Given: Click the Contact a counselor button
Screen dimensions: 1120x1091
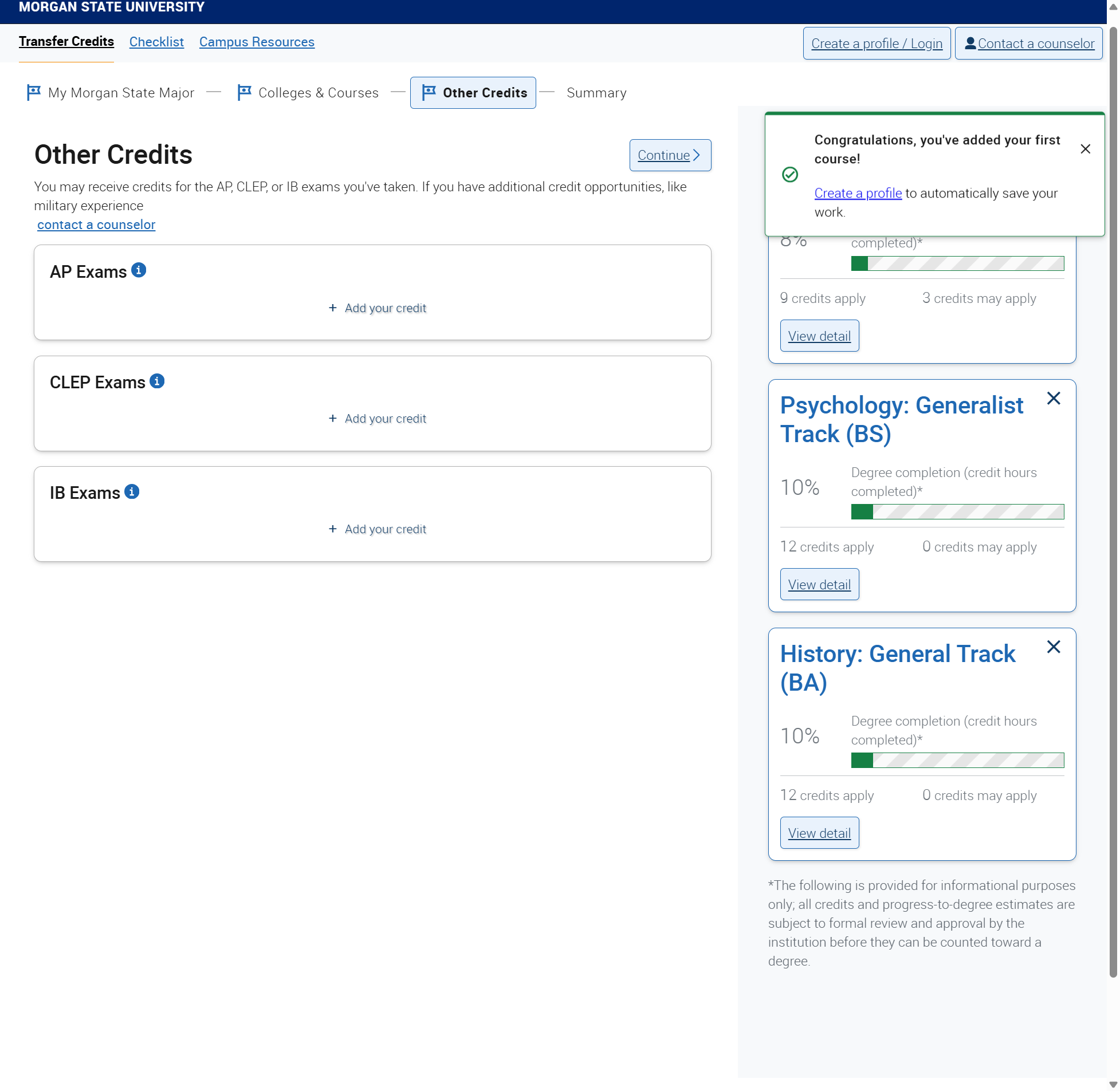Looking at the screenshot, I should click(1028, 44).
